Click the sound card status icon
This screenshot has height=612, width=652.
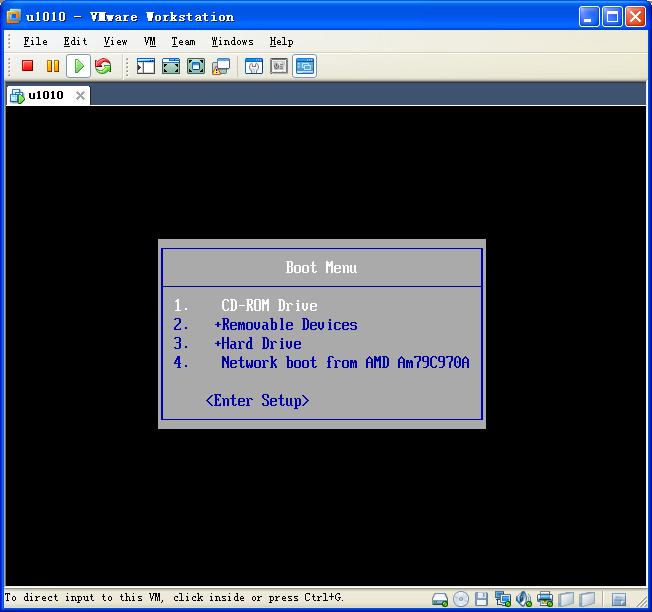coord(524,599)
